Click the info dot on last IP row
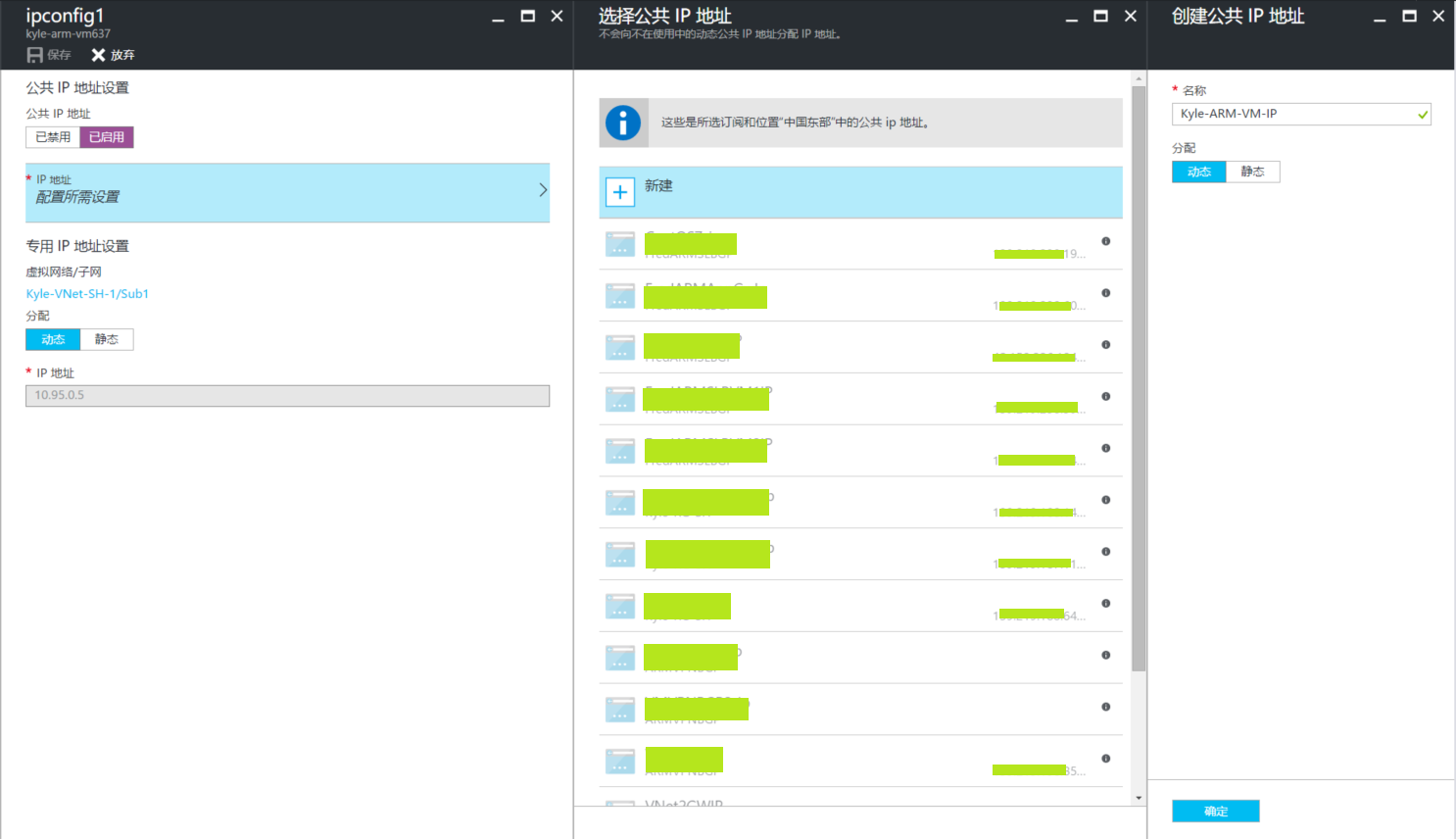Image resolution: width=1456 pixels, height=839 pixels. (1105, 759)
